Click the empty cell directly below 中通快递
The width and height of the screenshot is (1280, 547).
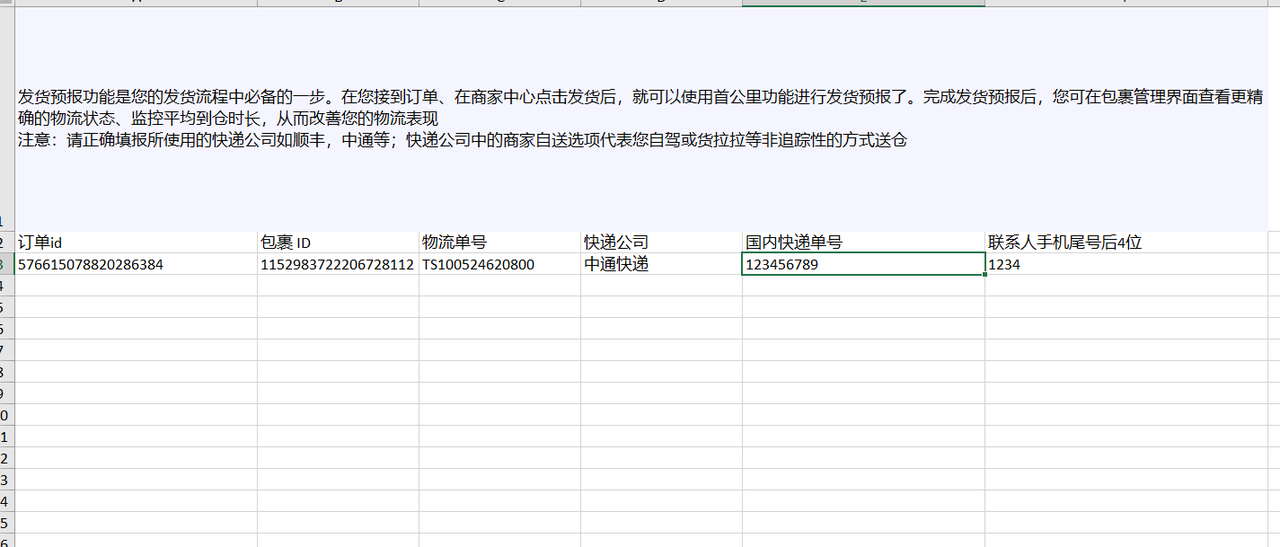pyautogui.click(x=661, y=286)
